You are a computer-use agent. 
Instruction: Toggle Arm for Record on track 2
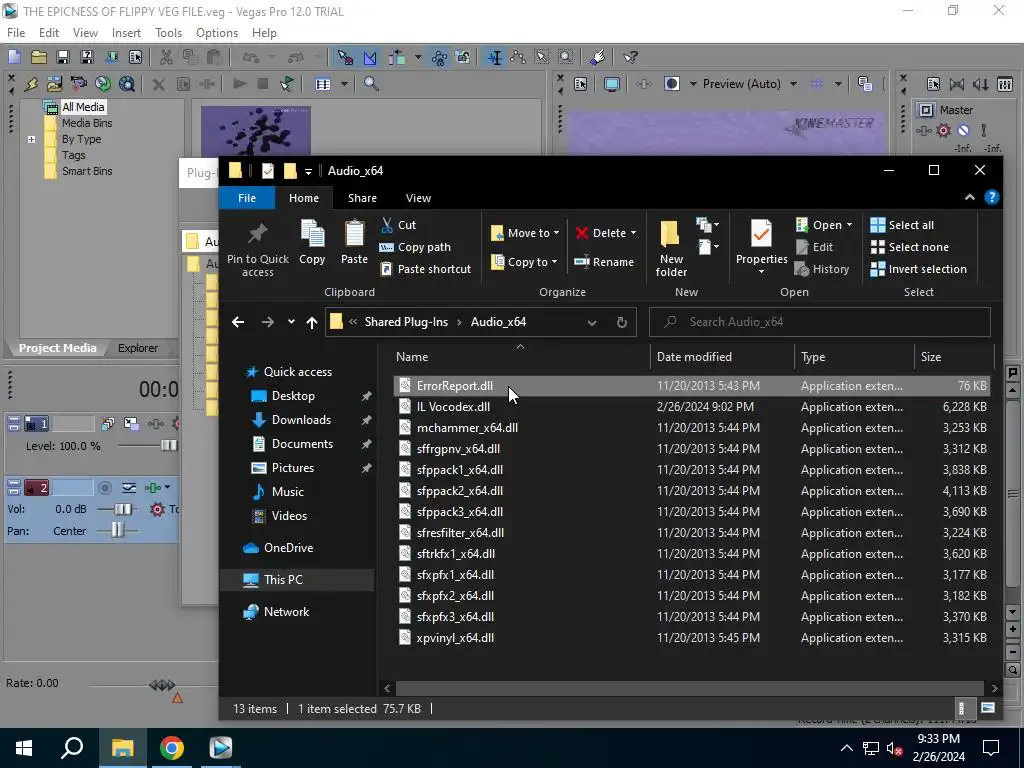[x=104, y=487]
